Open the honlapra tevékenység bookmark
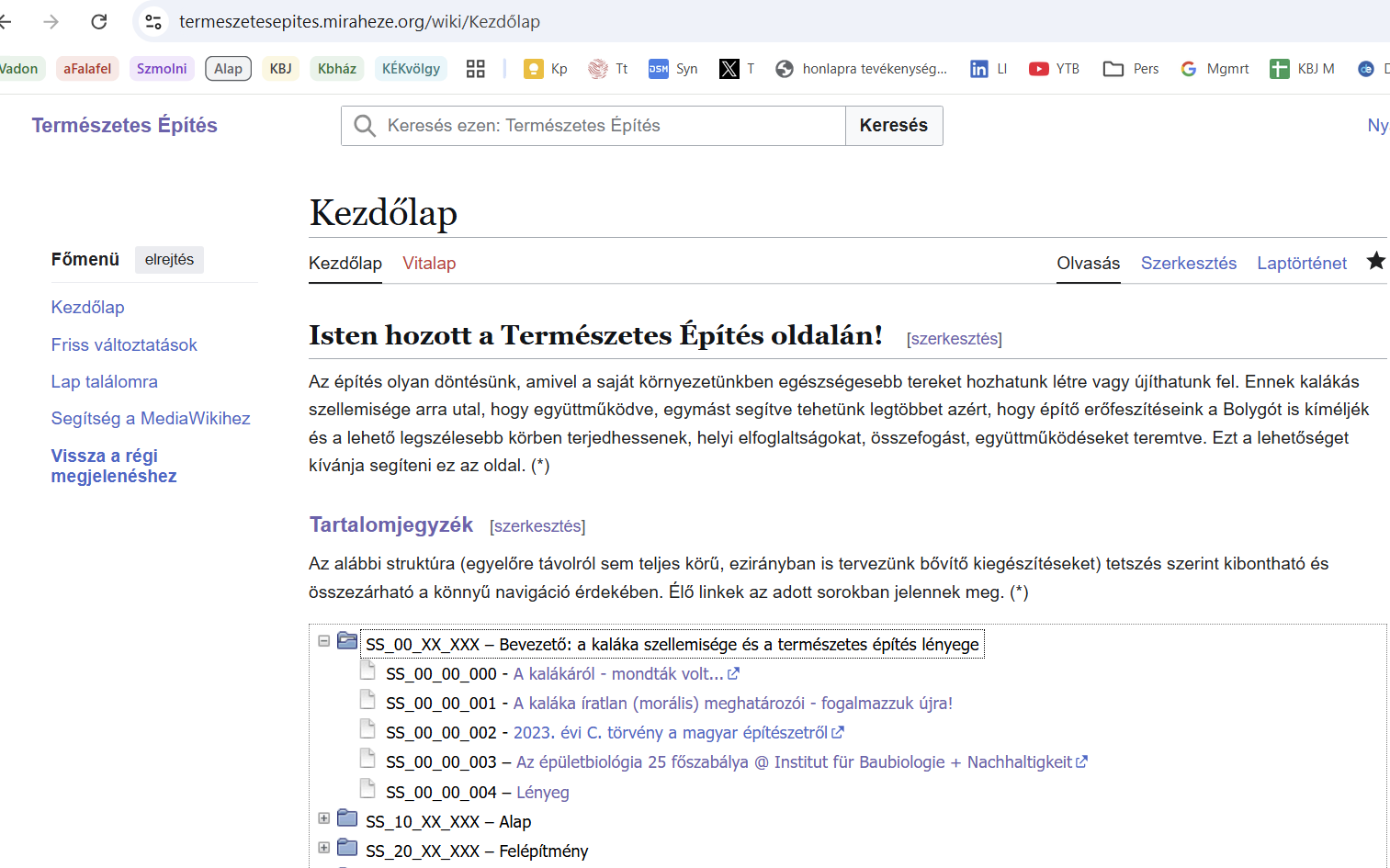The height and width of the screenshot is (868, 1390). point(862,69)
